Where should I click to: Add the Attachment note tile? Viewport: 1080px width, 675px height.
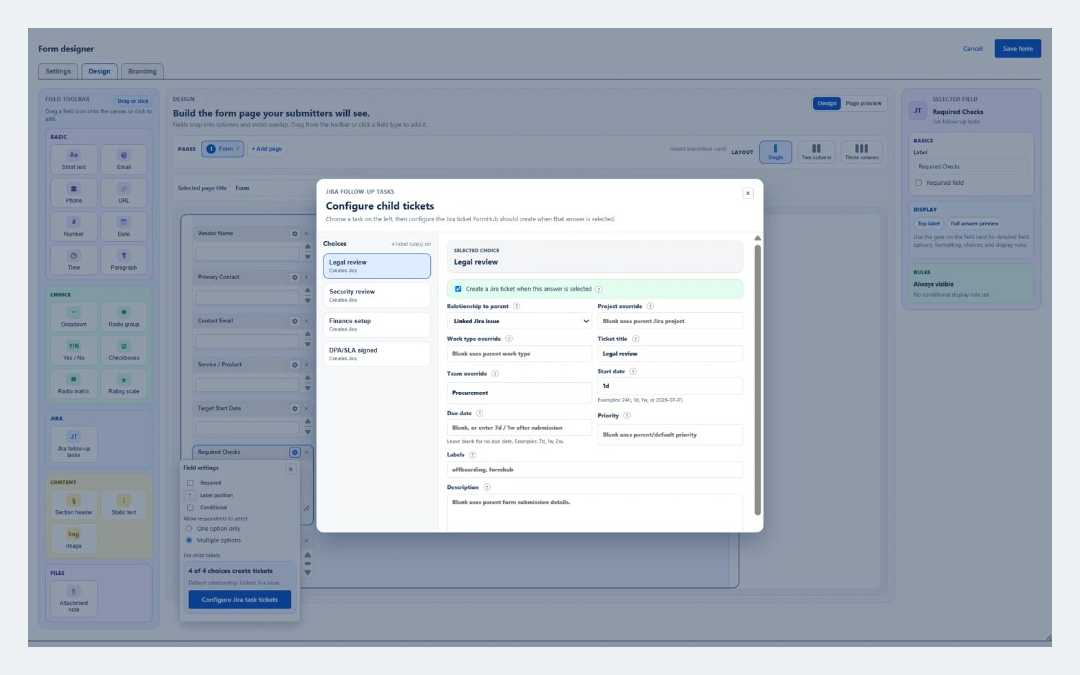point(74,599)
